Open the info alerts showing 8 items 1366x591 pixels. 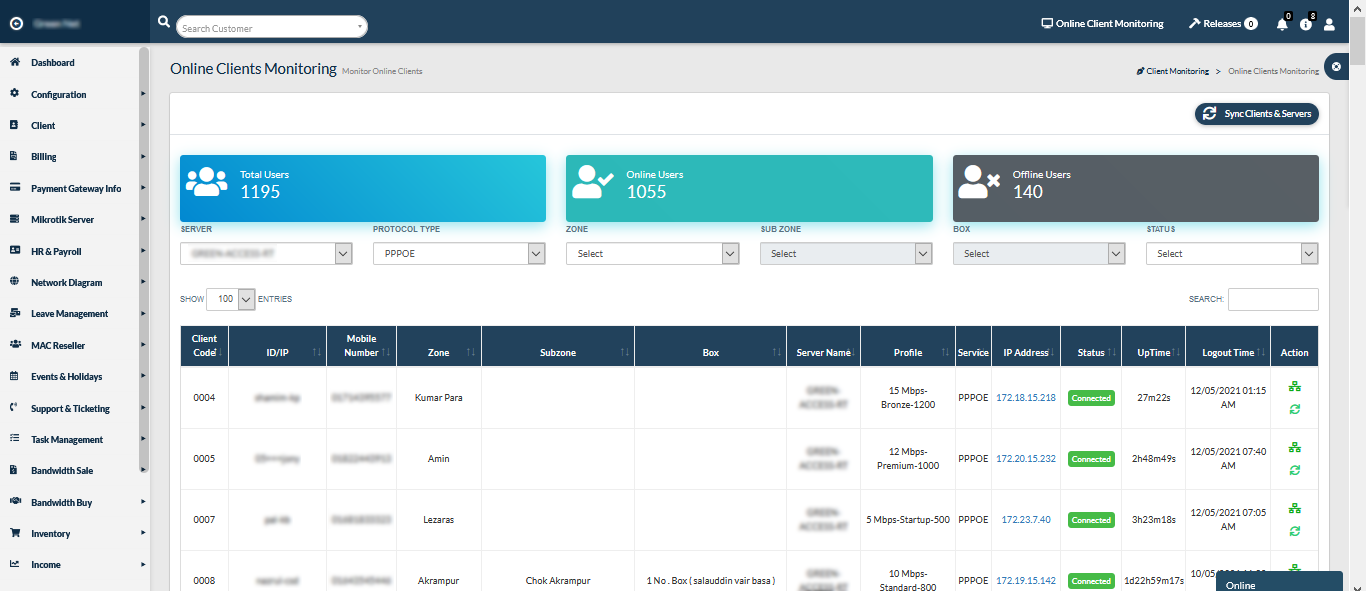[x=1306, y=23]
